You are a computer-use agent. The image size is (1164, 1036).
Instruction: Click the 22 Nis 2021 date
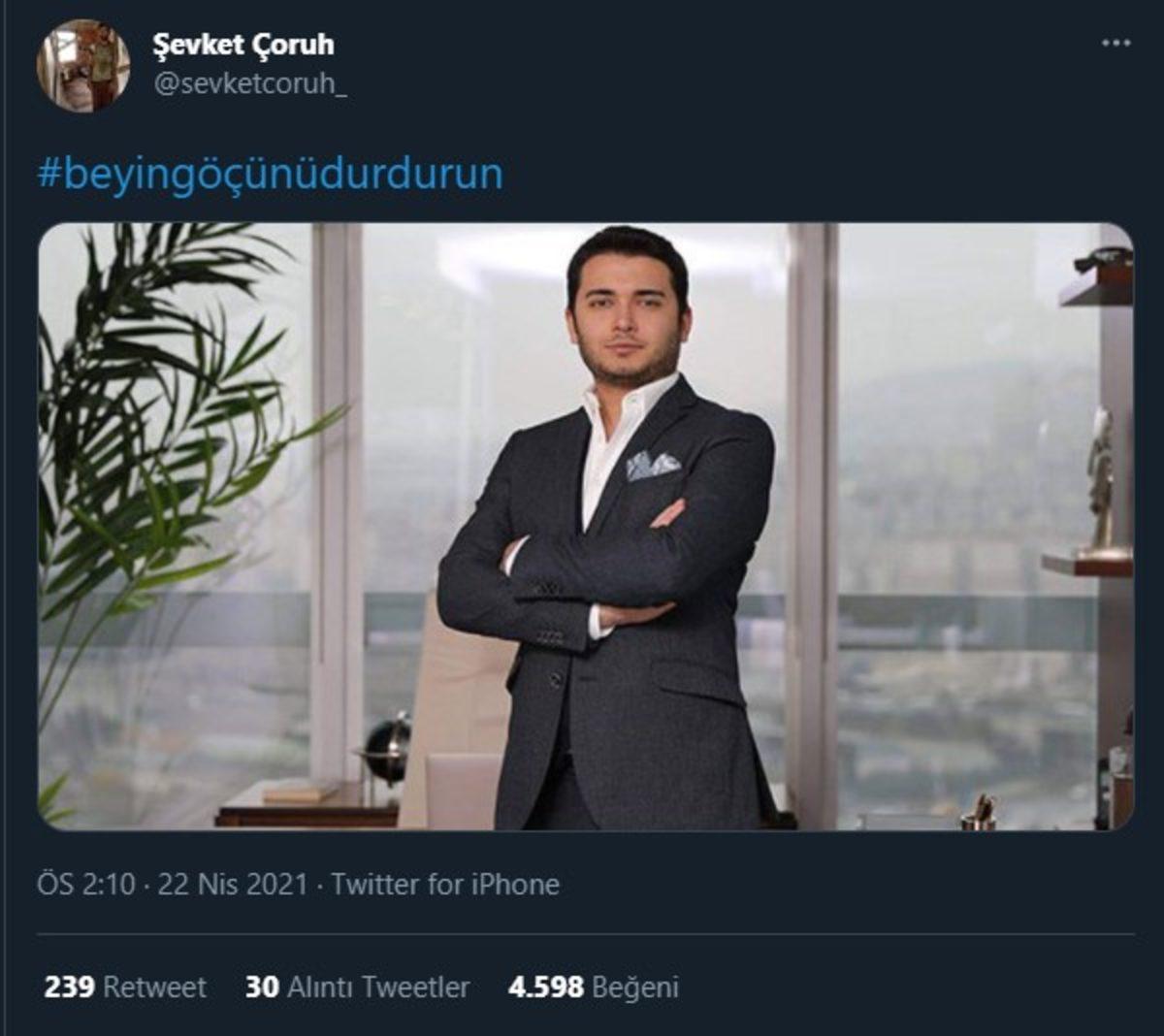232,885
